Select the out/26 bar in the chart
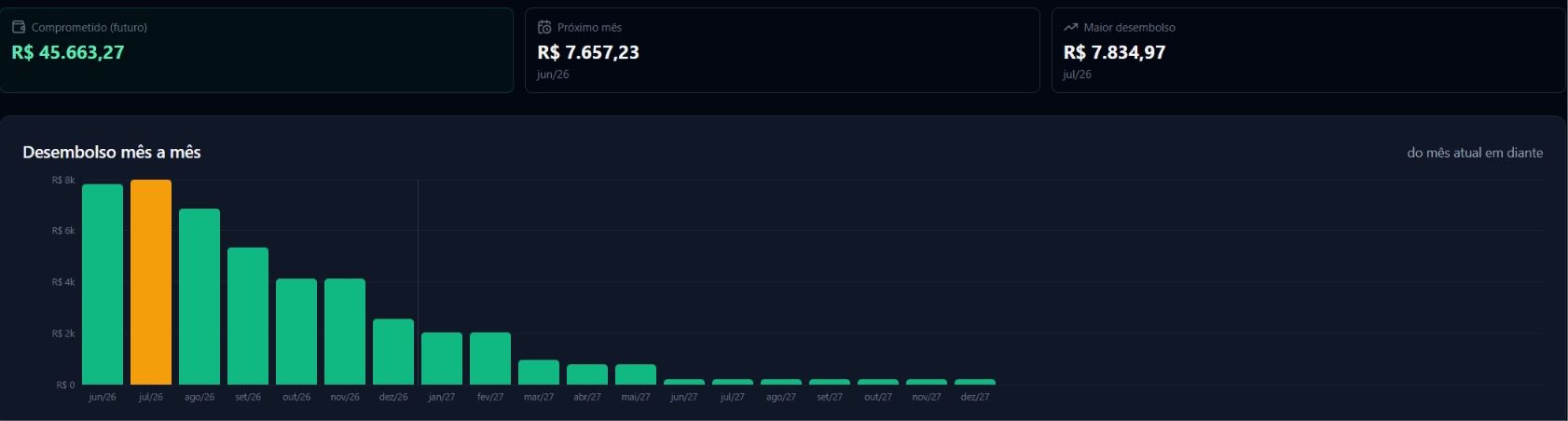Image resolution: width=1568 pixels, height=421 pixels. pos(296,332)
